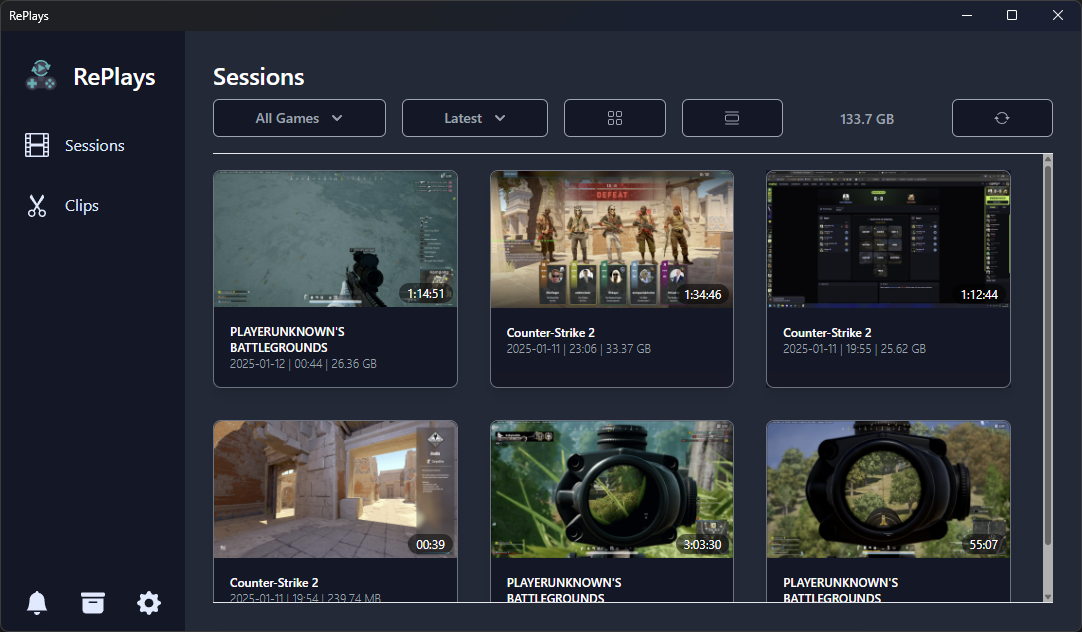The image size is (1082, 632).
Task: Open the Latest sort order dropdown
Action: (x=474, y=118)
